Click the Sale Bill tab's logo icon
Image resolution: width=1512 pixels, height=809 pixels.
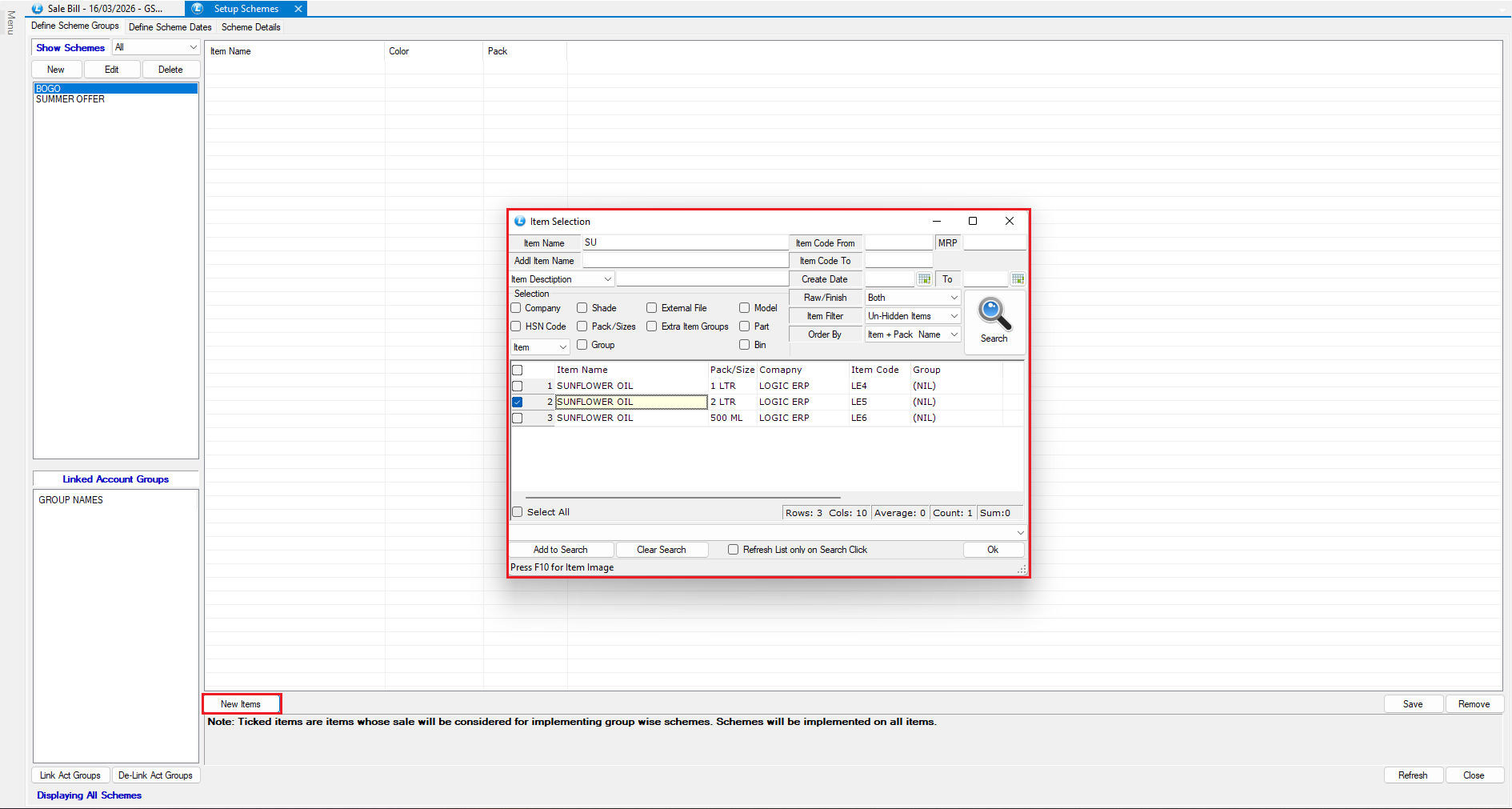point(38,9)
